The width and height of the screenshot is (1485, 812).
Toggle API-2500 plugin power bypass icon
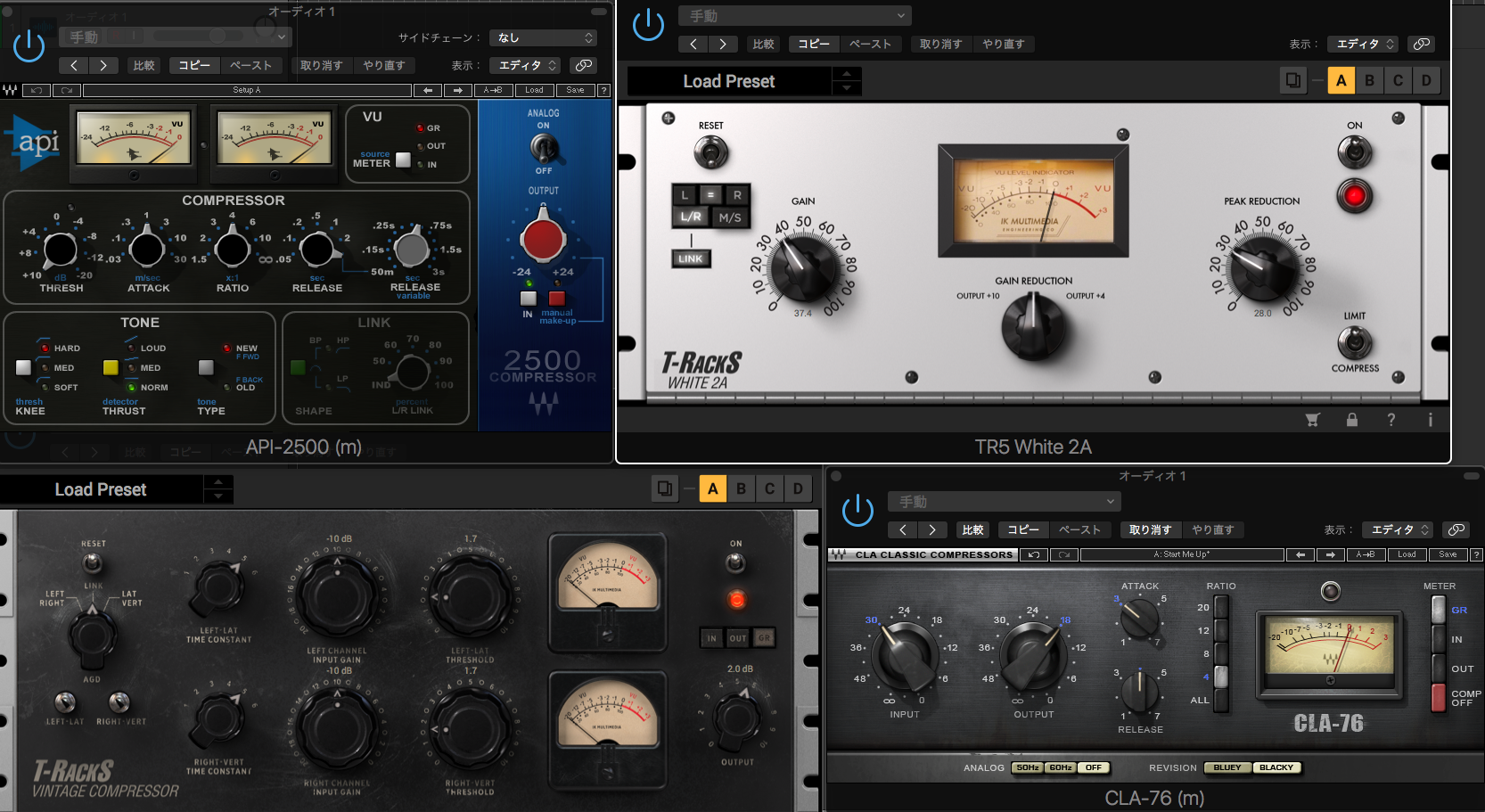[x=29, y=45]
